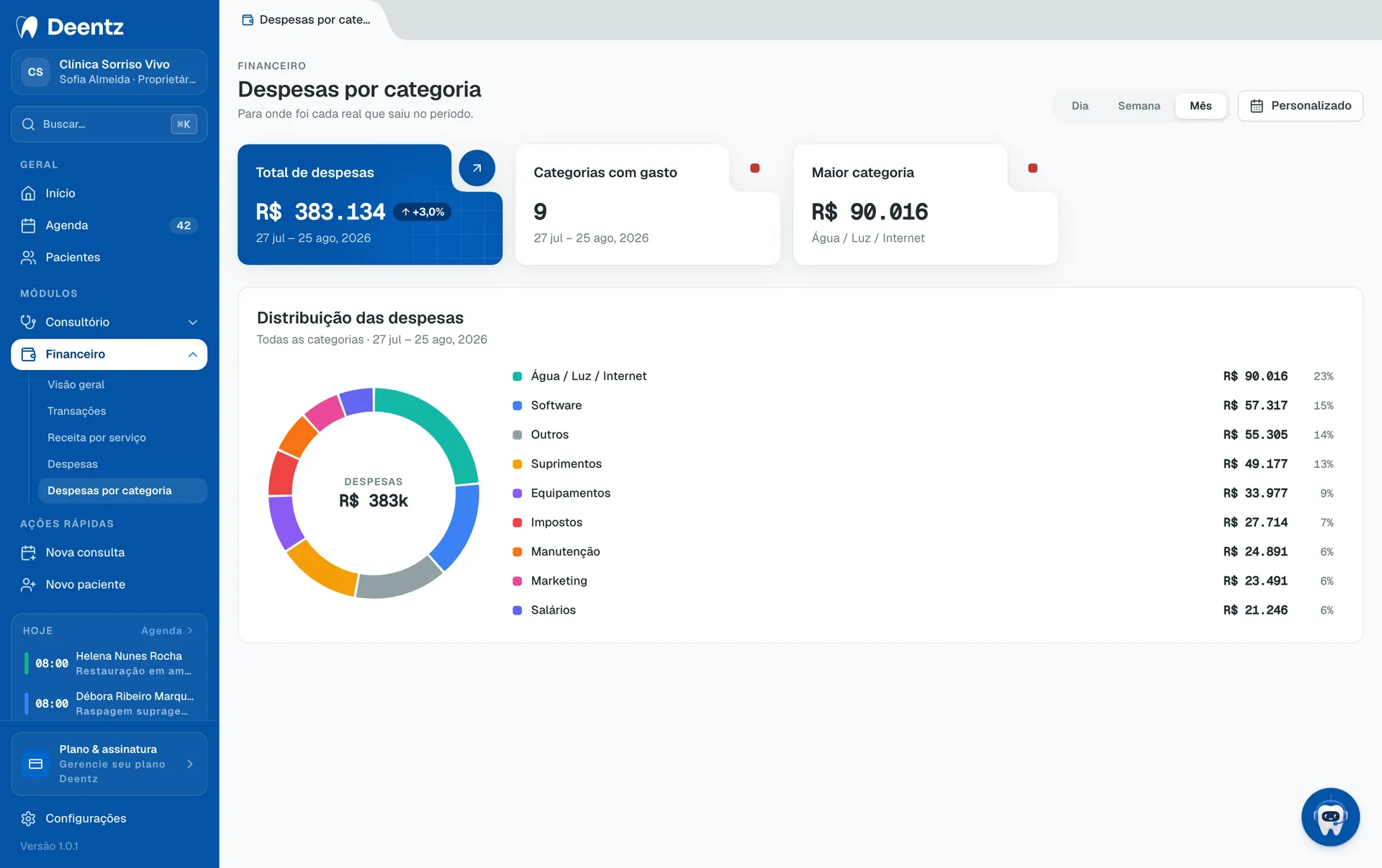The width and height of the screenshot is (1382, 868).
Task: Click the donut chart center R$ 383k
Action: (373, 500)
